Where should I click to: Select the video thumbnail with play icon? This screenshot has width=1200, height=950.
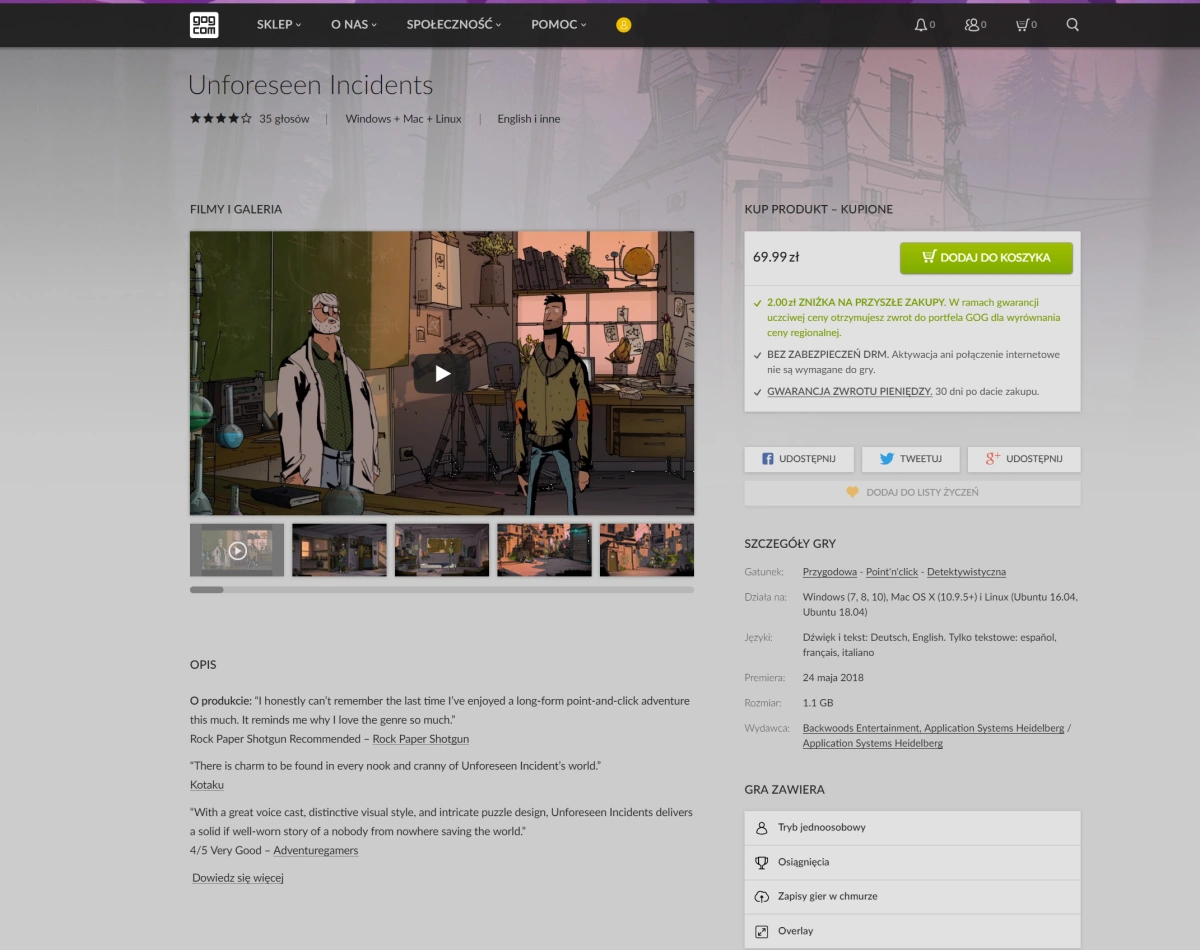[237, 550]
